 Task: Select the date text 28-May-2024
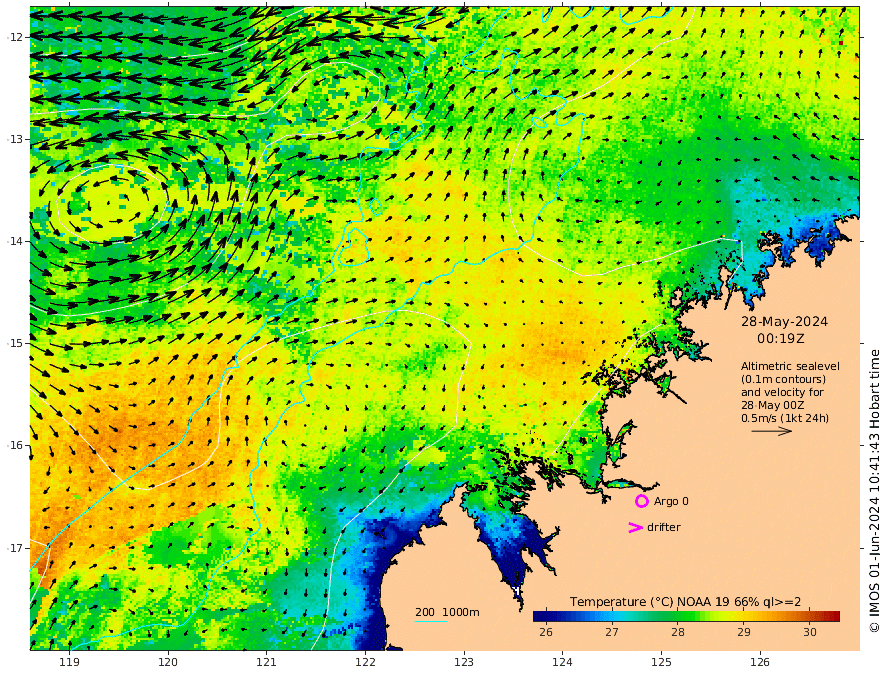[784, 321]
